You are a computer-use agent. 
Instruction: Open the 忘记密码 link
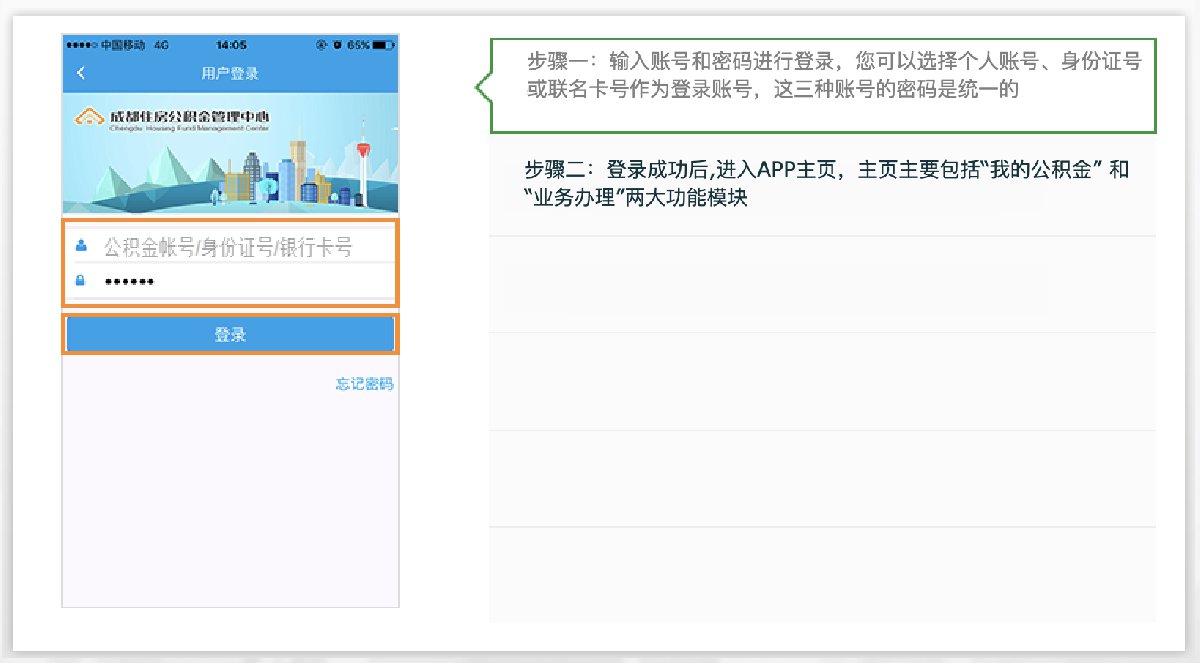(x=364, y=384)
